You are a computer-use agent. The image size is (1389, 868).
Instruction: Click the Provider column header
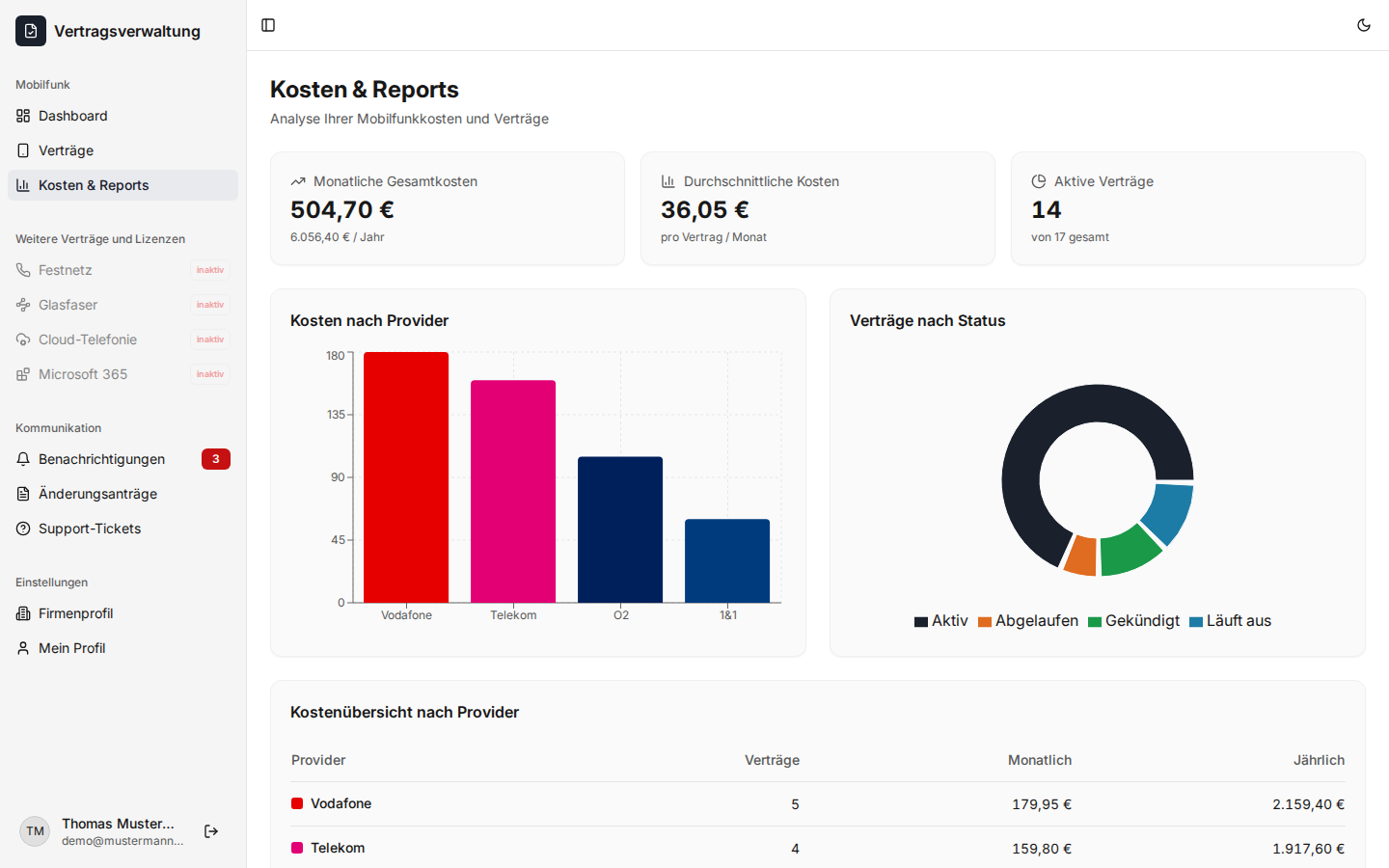(x=318, y=760)
